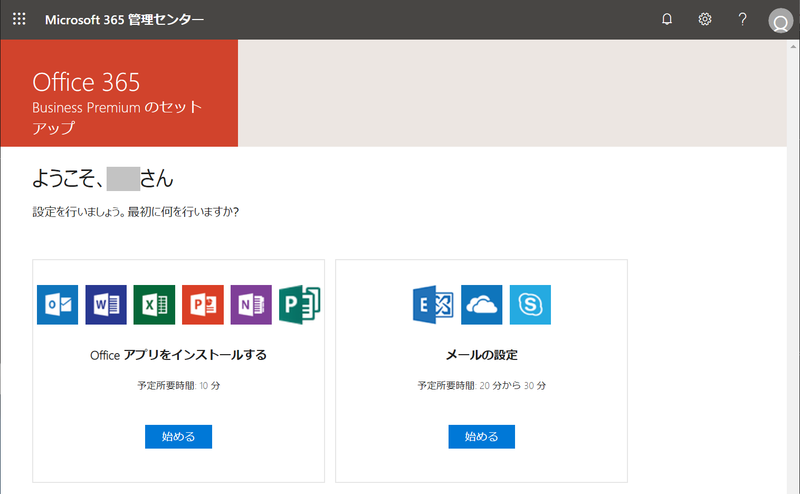Click the Excel app icon
This screenshot has height=494, width=800.
pos(155,305)
